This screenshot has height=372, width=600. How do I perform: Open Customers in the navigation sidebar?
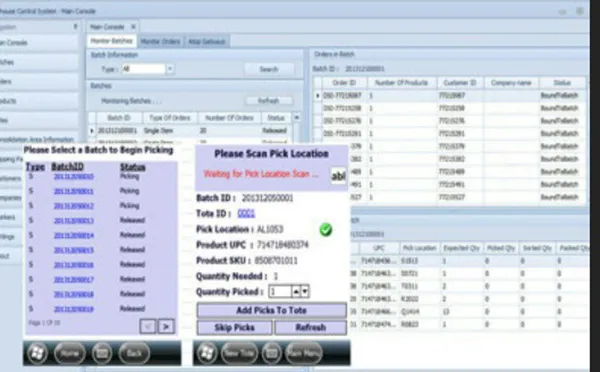pos(11,178)
